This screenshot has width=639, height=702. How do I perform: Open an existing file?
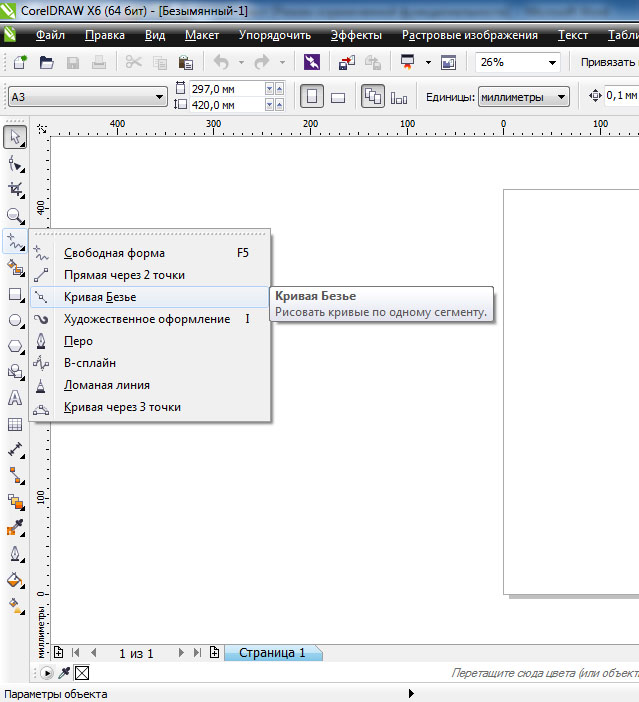pos(47,62)
